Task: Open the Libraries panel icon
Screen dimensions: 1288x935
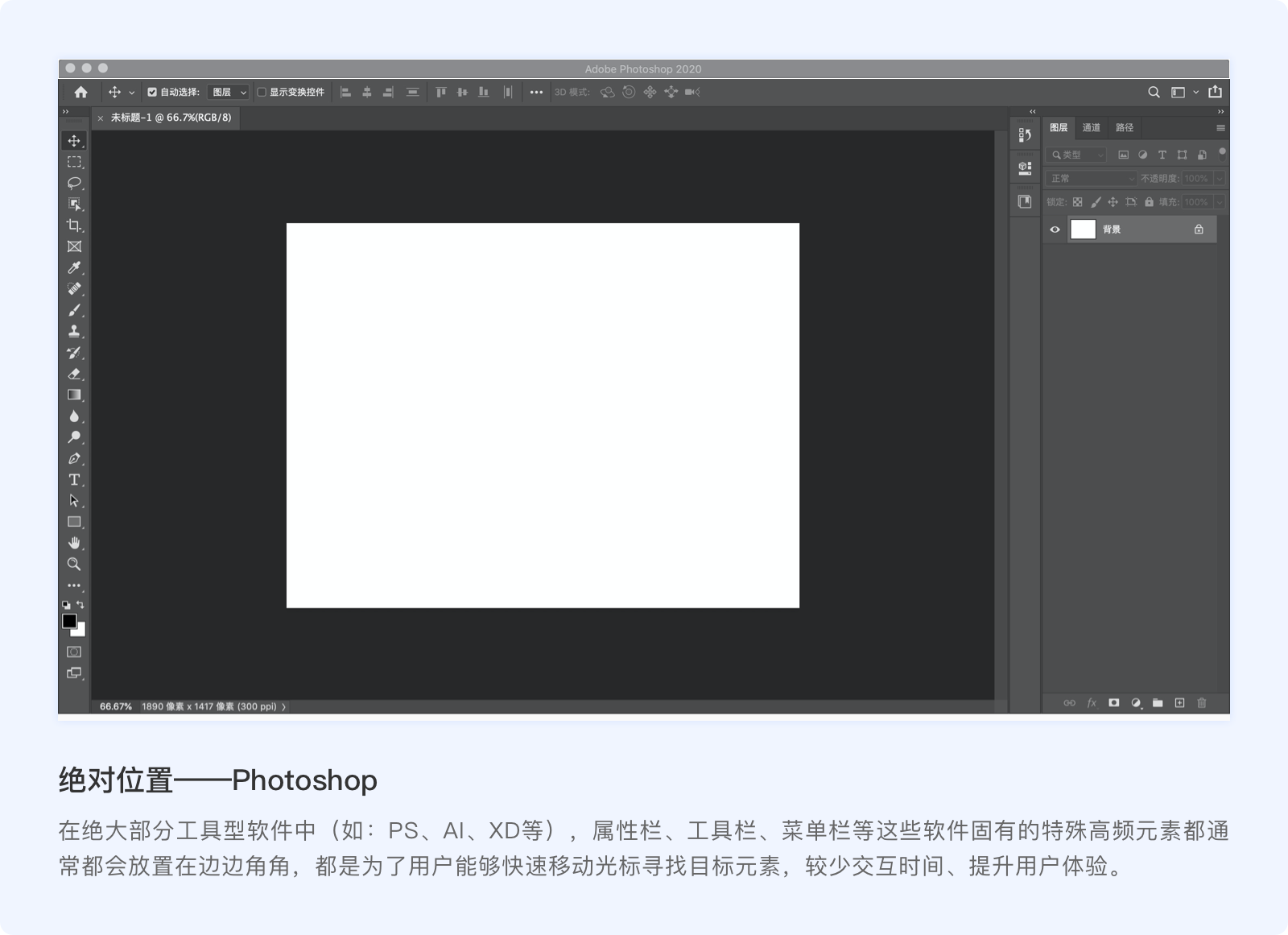Action: coord(1025,201)
